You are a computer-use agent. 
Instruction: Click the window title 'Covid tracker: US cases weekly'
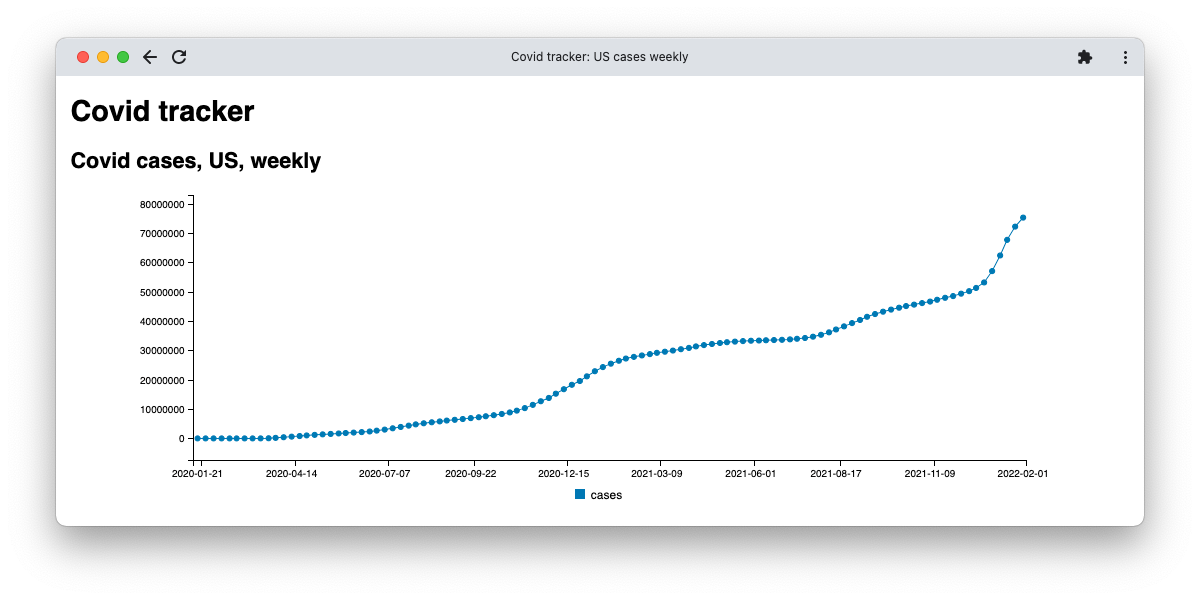pyautogui.click(x=600, y=57)
